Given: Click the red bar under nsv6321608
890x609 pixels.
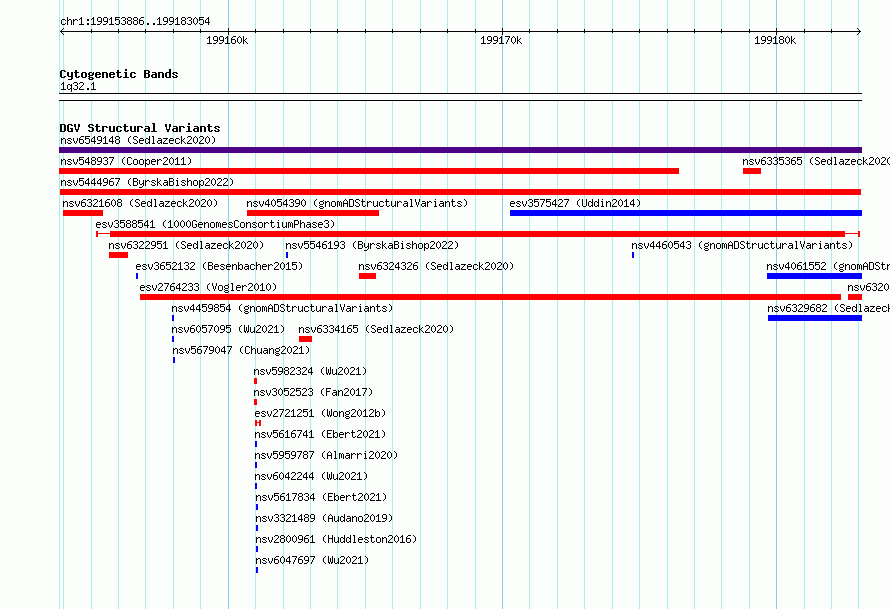Looking at the screenshot, I should coord(83,213).
